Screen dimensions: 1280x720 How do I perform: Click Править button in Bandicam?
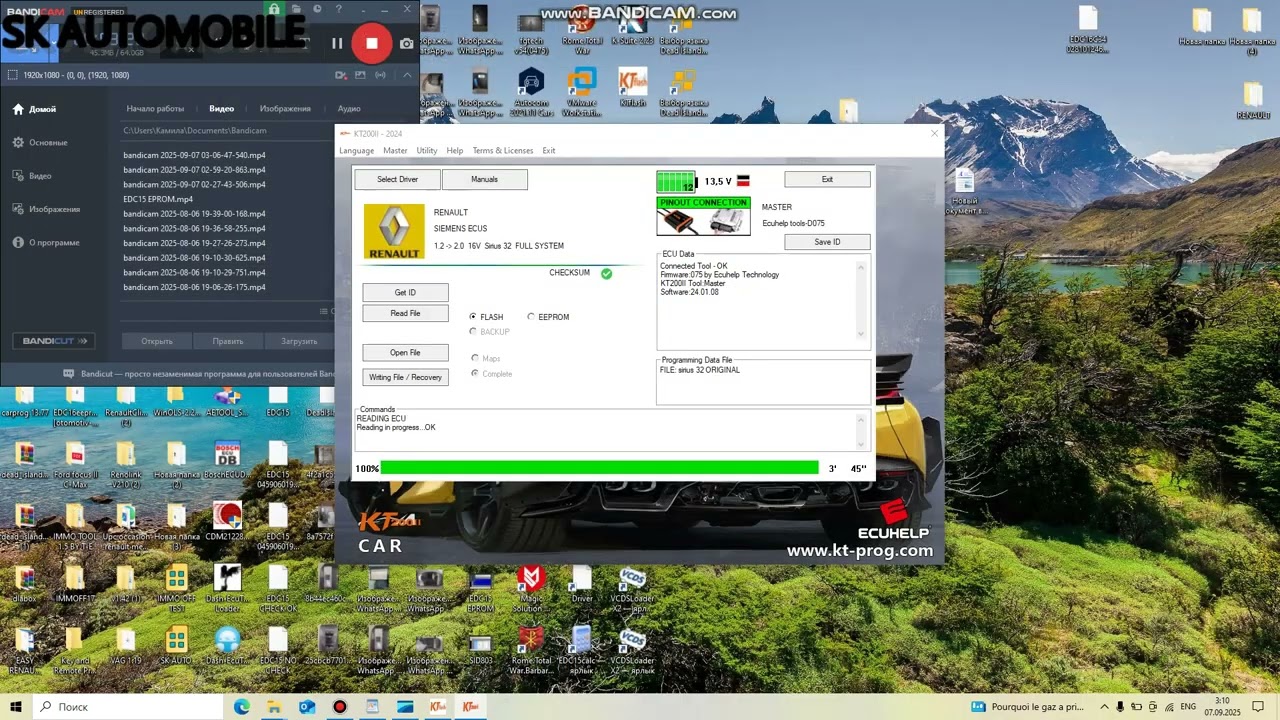pyautogui.click(x=227, y=341)
